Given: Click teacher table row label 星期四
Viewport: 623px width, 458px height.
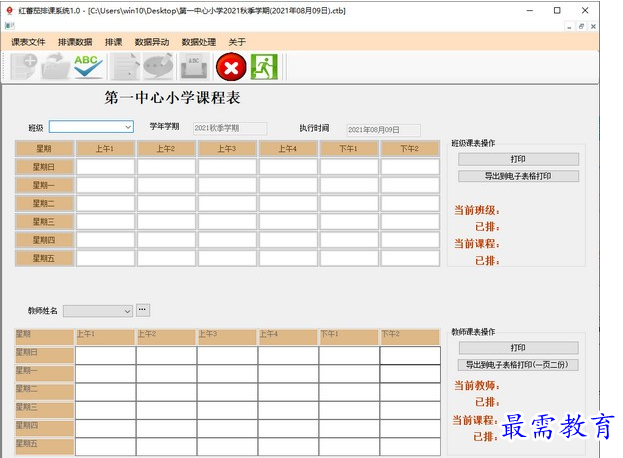Looking at the screenshot, I should [44, 429].
